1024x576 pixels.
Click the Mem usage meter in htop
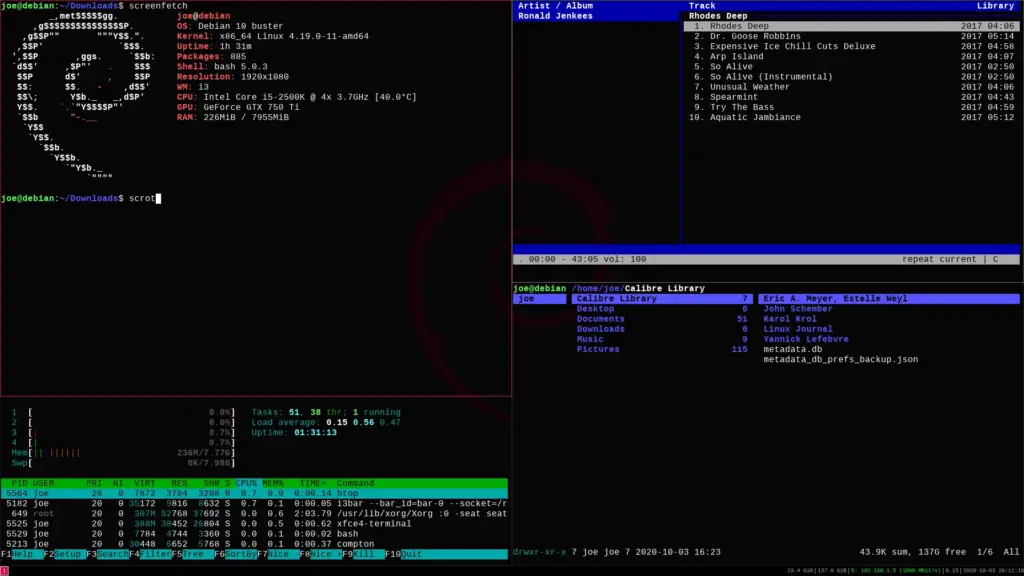[123, 453]
